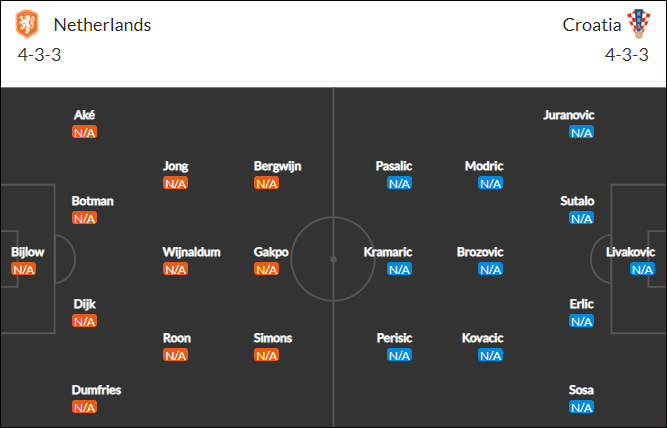Screen dimensions: 667x428
Task: Open player Wijnaldum in midfield
Action: pyautogui.click(x=191, y=252)
